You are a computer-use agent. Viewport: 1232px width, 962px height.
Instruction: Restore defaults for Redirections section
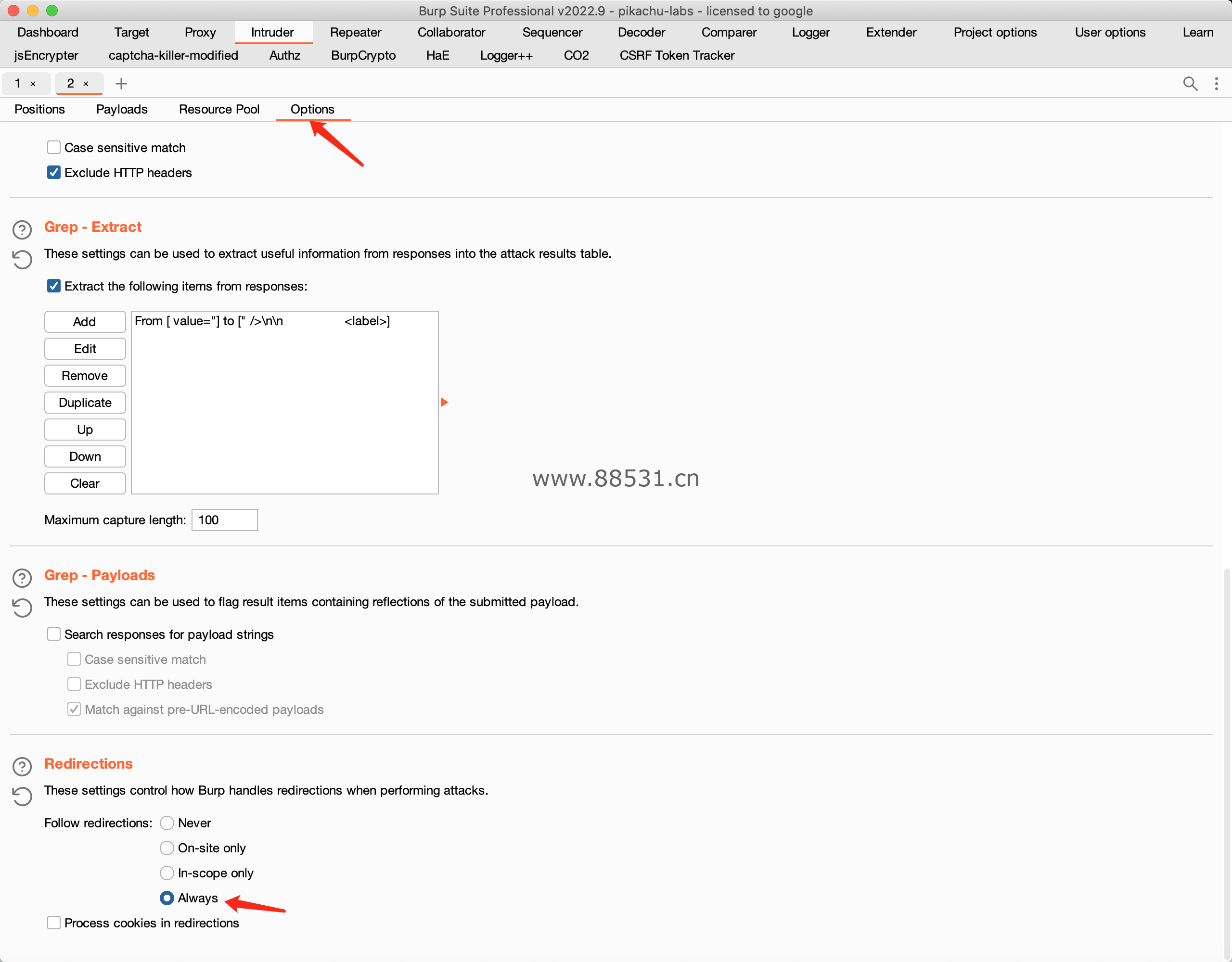click(22, 796)
